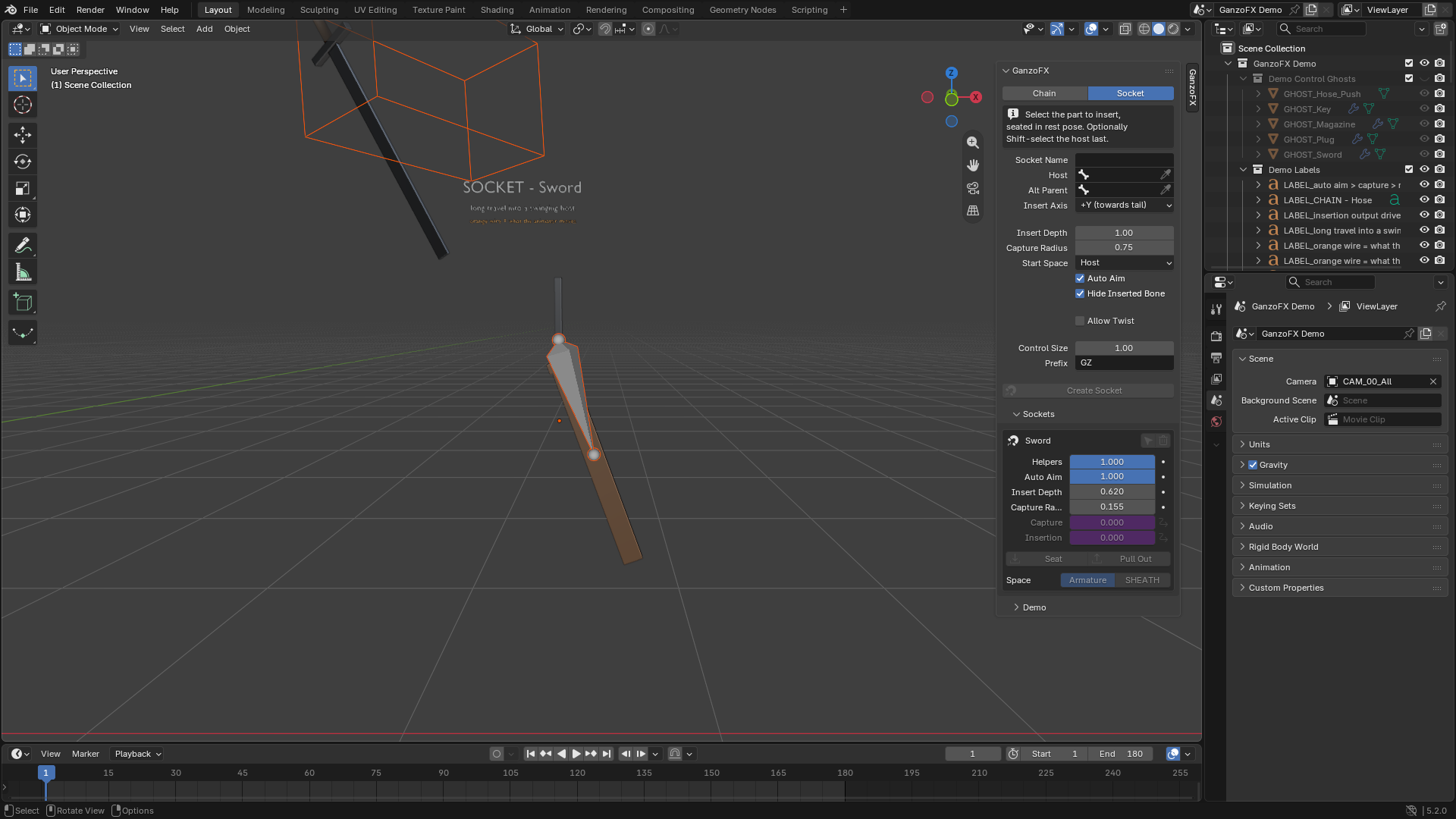Adjust the Sword Helpers slider
Screen dimensions: 1456x819
coord(1112,462)
